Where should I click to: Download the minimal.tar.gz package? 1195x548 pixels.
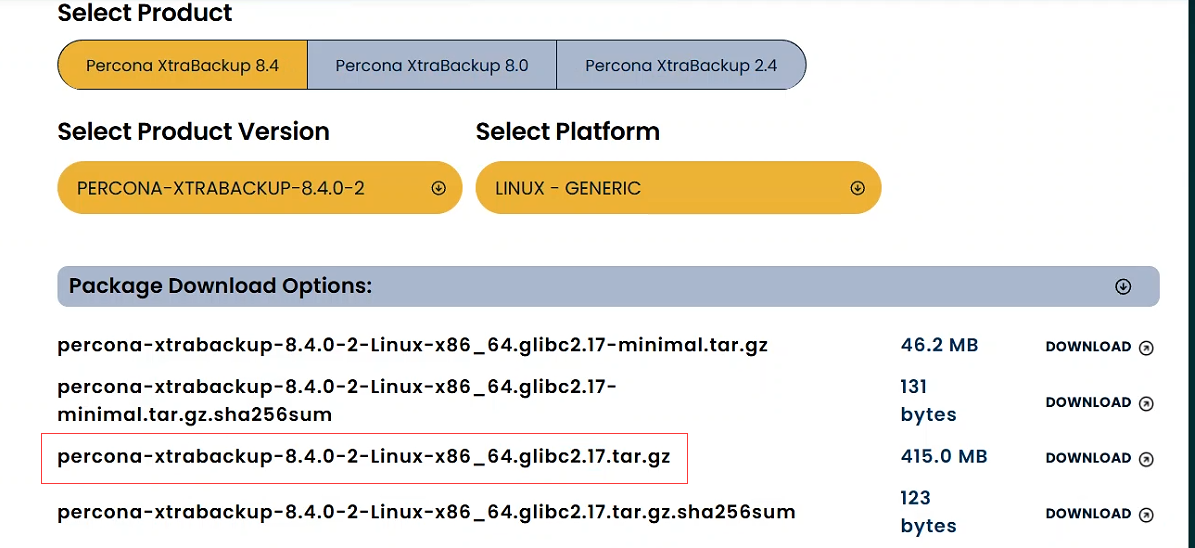[x=1088, y=347]
